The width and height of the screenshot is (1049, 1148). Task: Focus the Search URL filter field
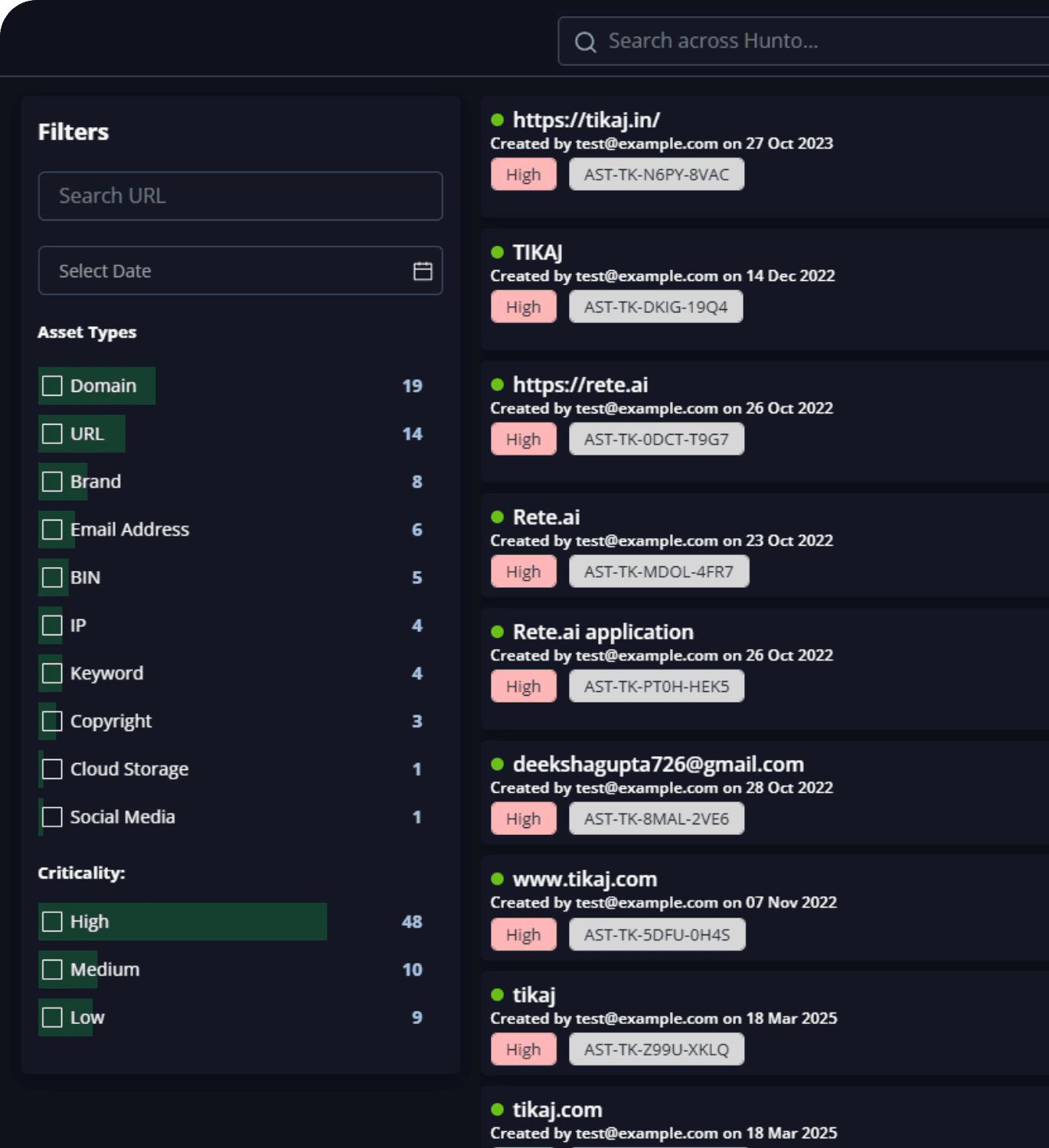(240, 196)
